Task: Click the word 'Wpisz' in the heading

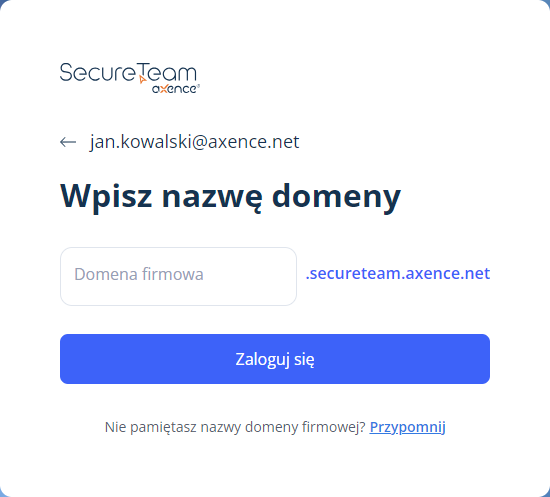Action: click(x=106, y=197)
